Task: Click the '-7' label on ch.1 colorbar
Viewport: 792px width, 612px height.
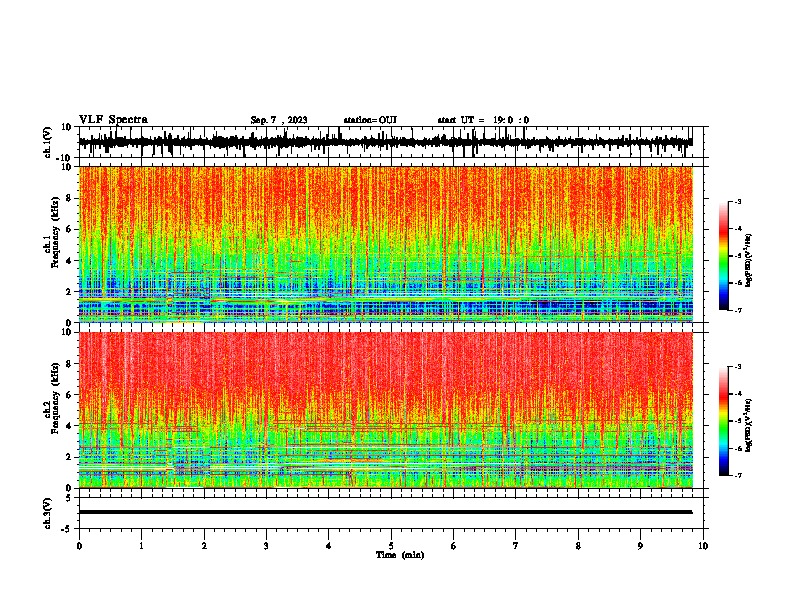Action: point(737,310)
